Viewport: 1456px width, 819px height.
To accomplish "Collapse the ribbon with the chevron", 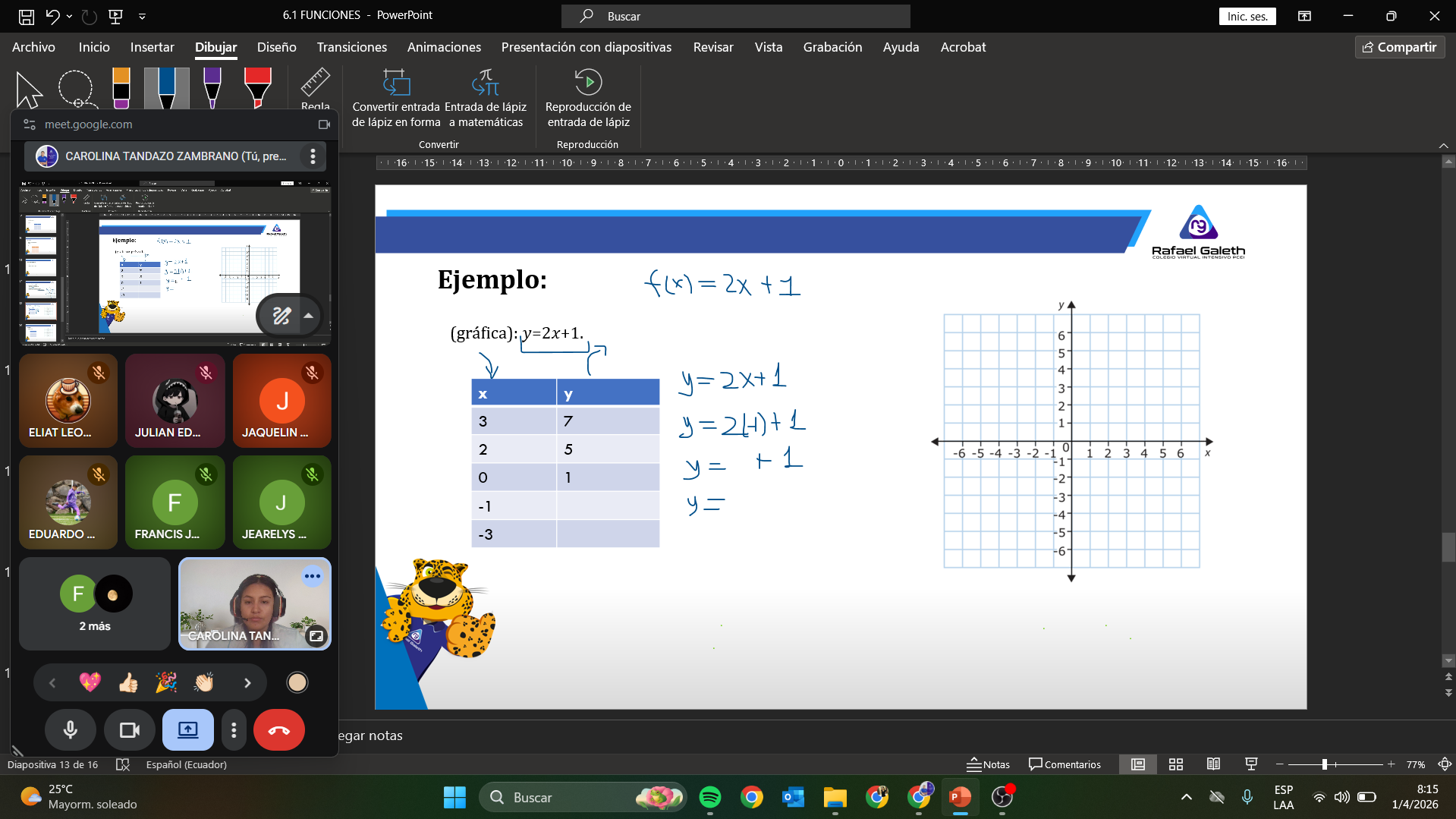I will coord(1443,146).
